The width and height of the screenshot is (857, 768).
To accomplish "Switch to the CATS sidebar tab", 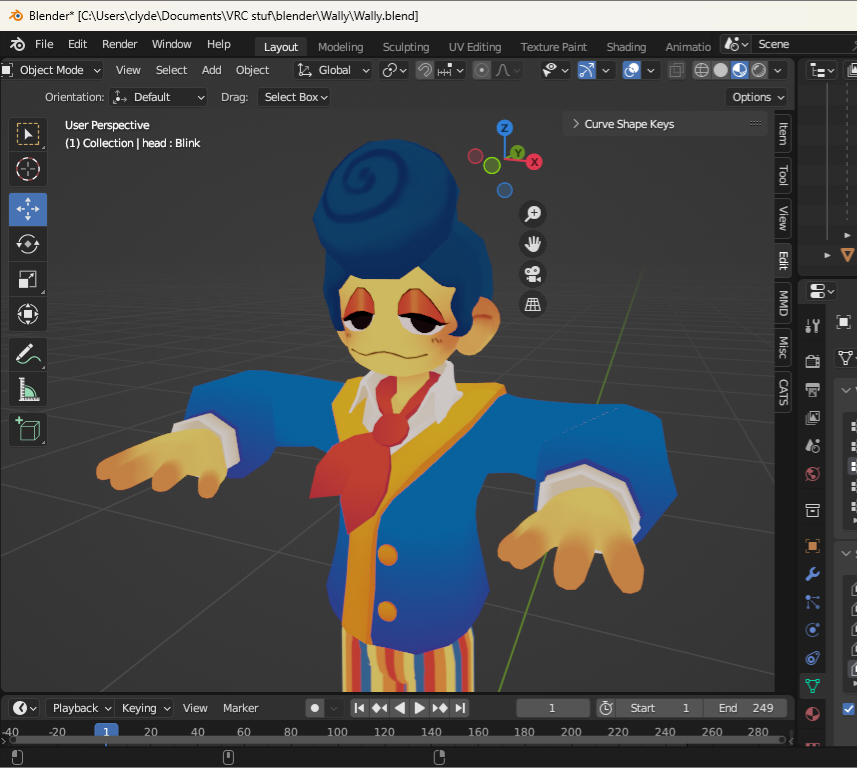I will click(x=783, y=392).
